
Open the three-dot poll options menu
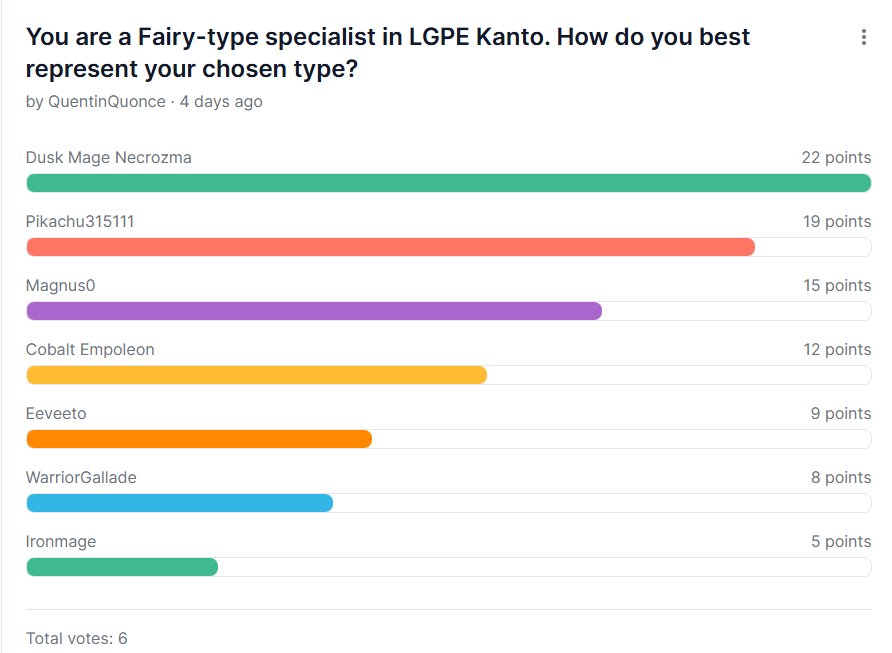point(864,38)
